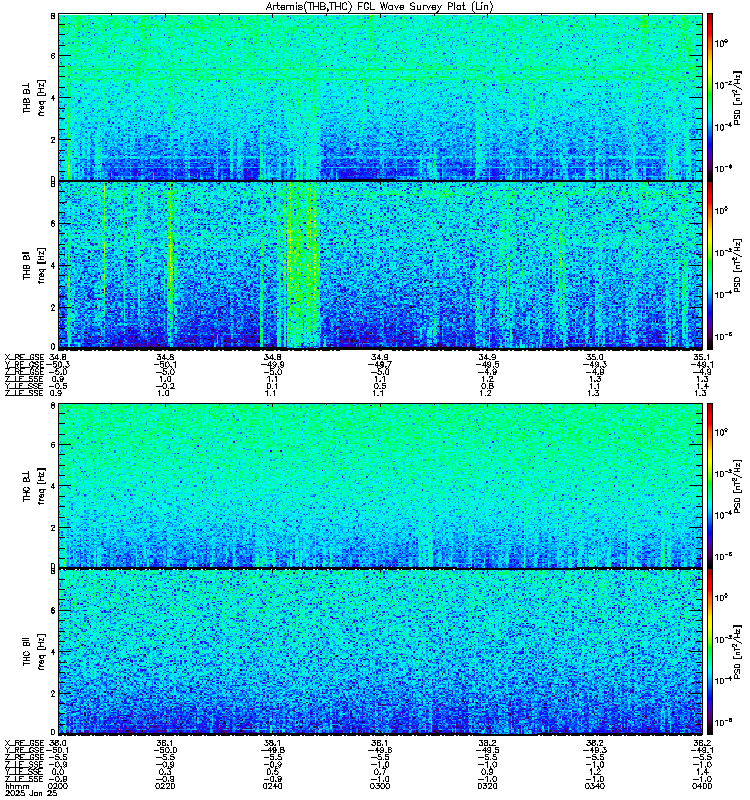Click the "hhmm" time format label
This screenshot has width=750, height=800.
16,786
